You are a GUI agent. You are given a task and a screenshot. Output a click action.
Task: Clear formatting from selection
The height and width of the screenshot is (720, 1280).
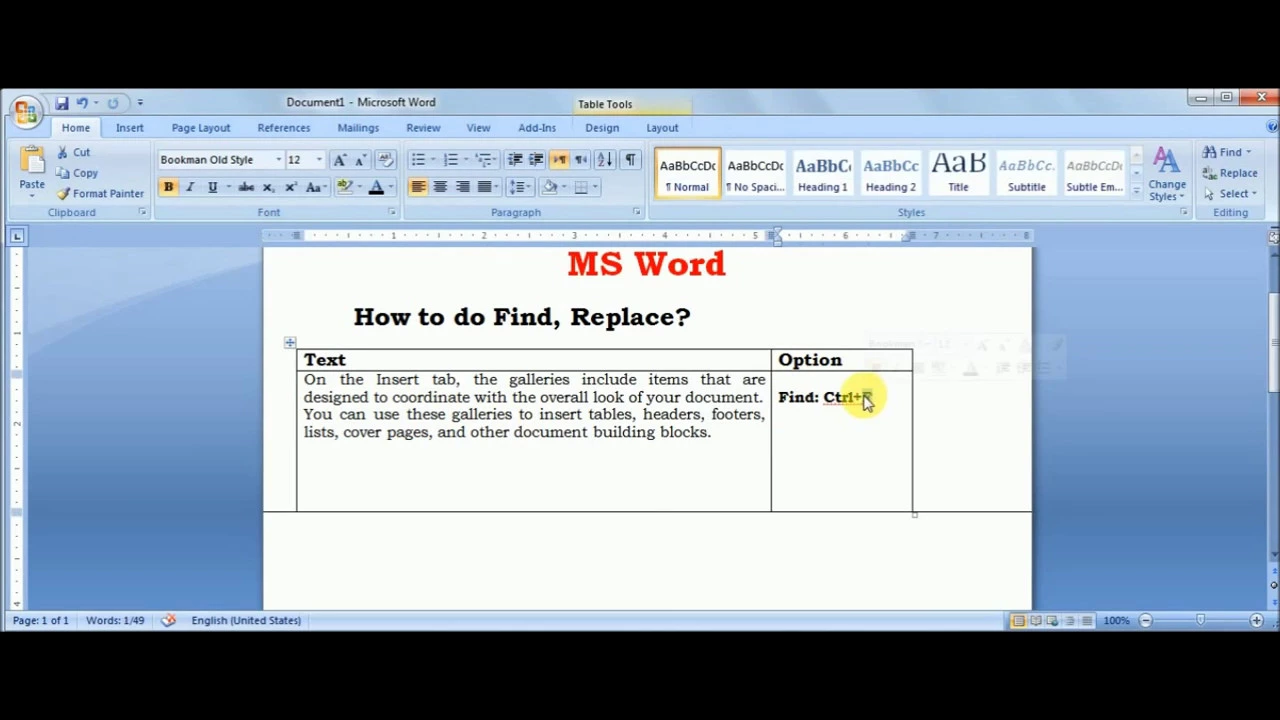coord(385,160)
